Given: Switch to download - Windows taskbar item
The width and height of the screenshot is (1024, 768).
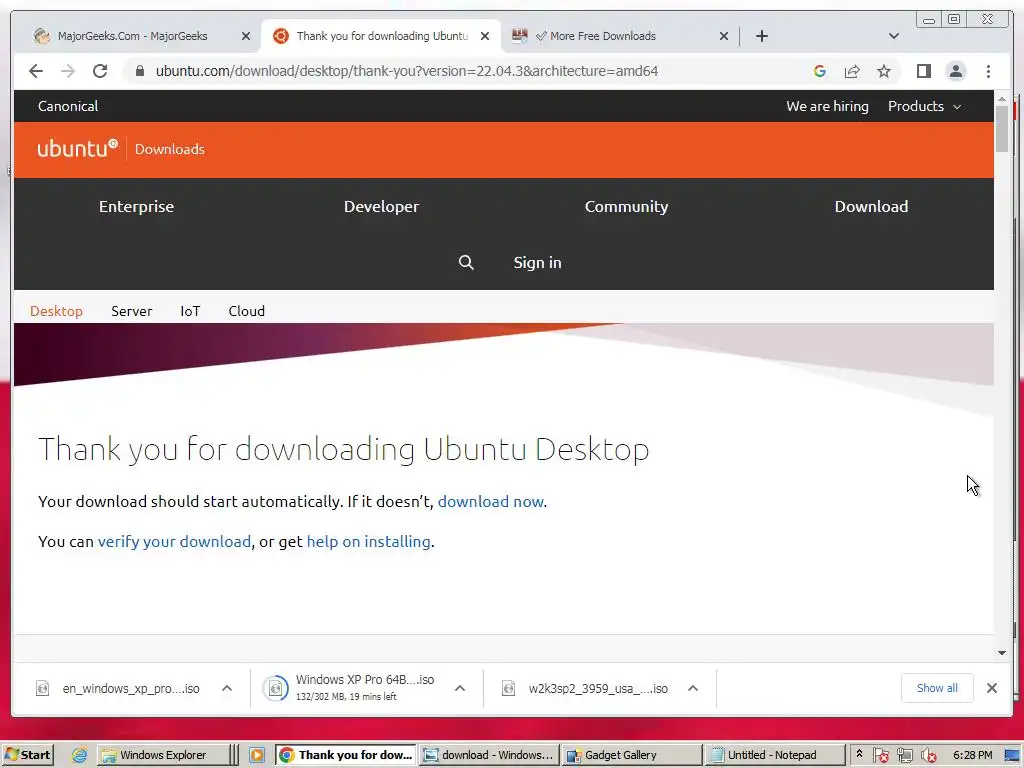Looking at the screenshot, I should 488,755.
